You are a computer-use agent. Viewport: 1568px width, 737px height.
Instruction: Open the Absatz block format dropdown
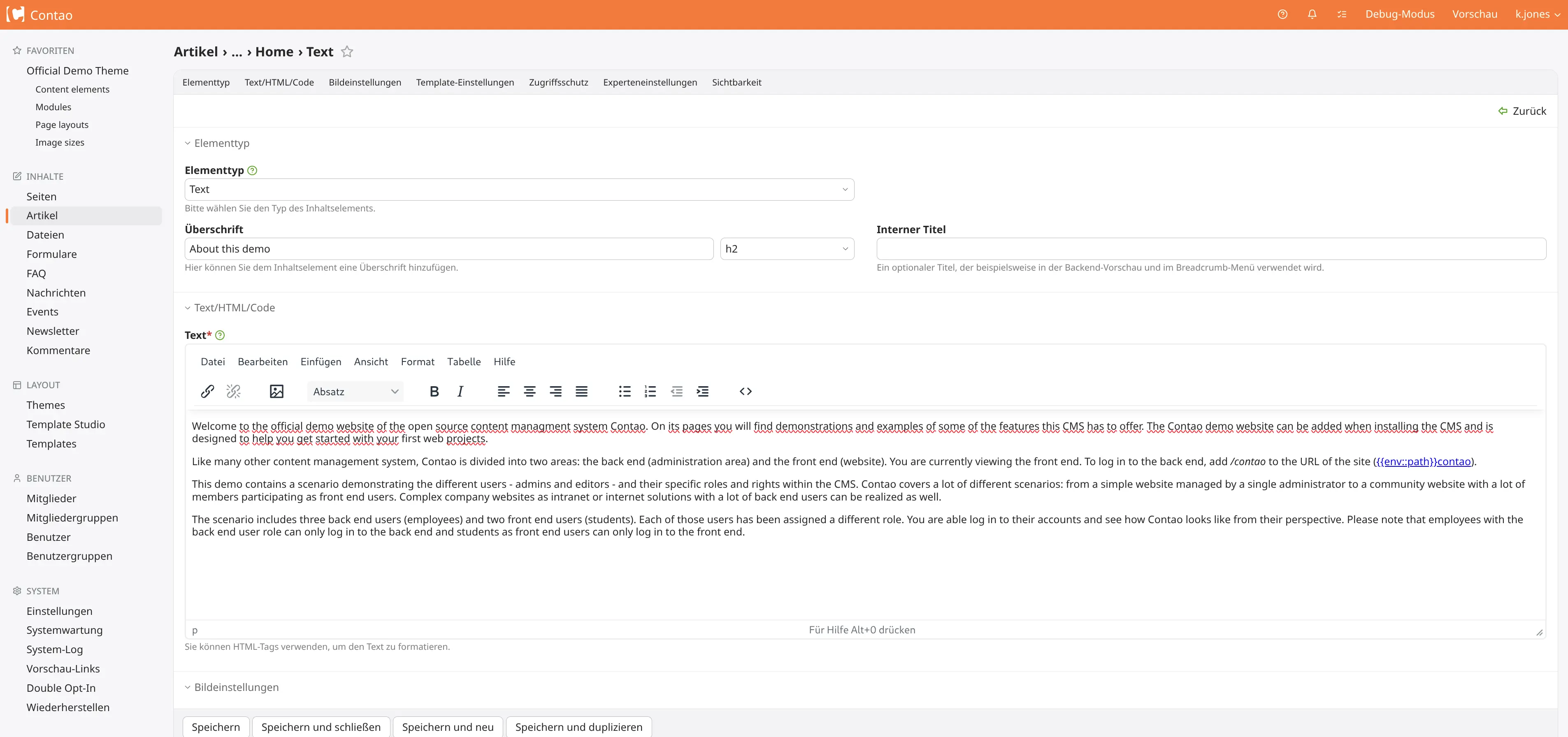[355, 391]
